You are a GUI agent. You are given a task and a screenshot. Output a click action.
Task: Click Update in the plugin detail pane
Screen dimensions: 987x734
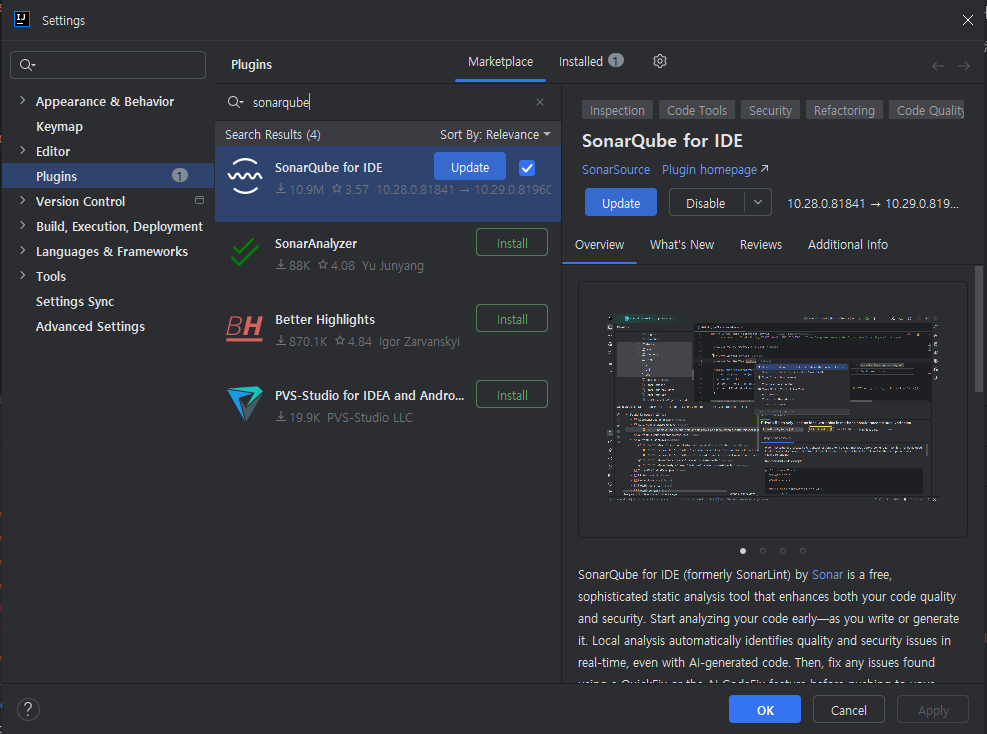621,203
